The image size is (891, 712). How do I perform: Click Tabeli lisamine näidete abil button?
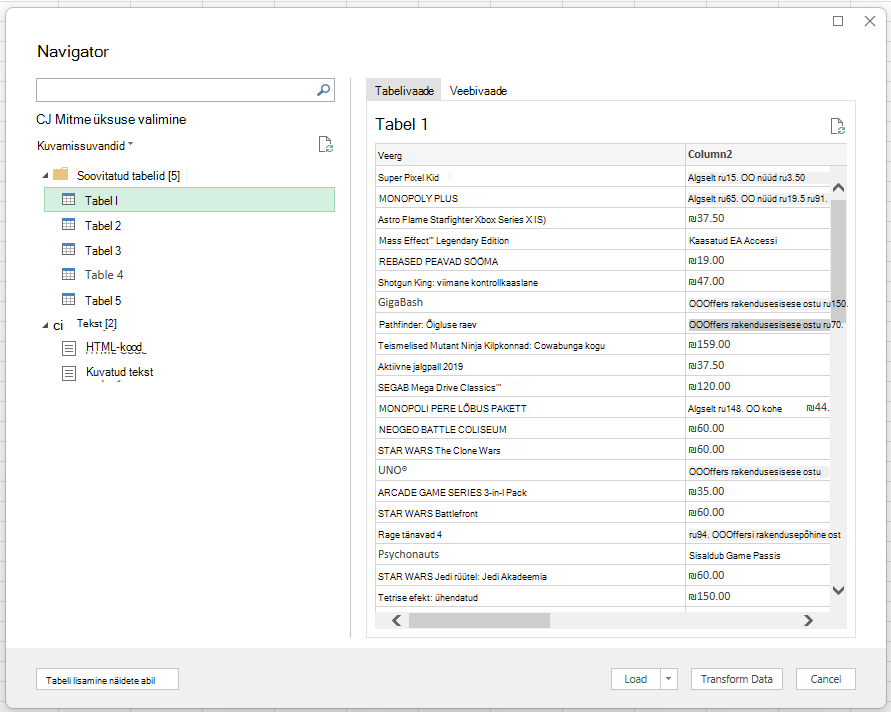107,680
